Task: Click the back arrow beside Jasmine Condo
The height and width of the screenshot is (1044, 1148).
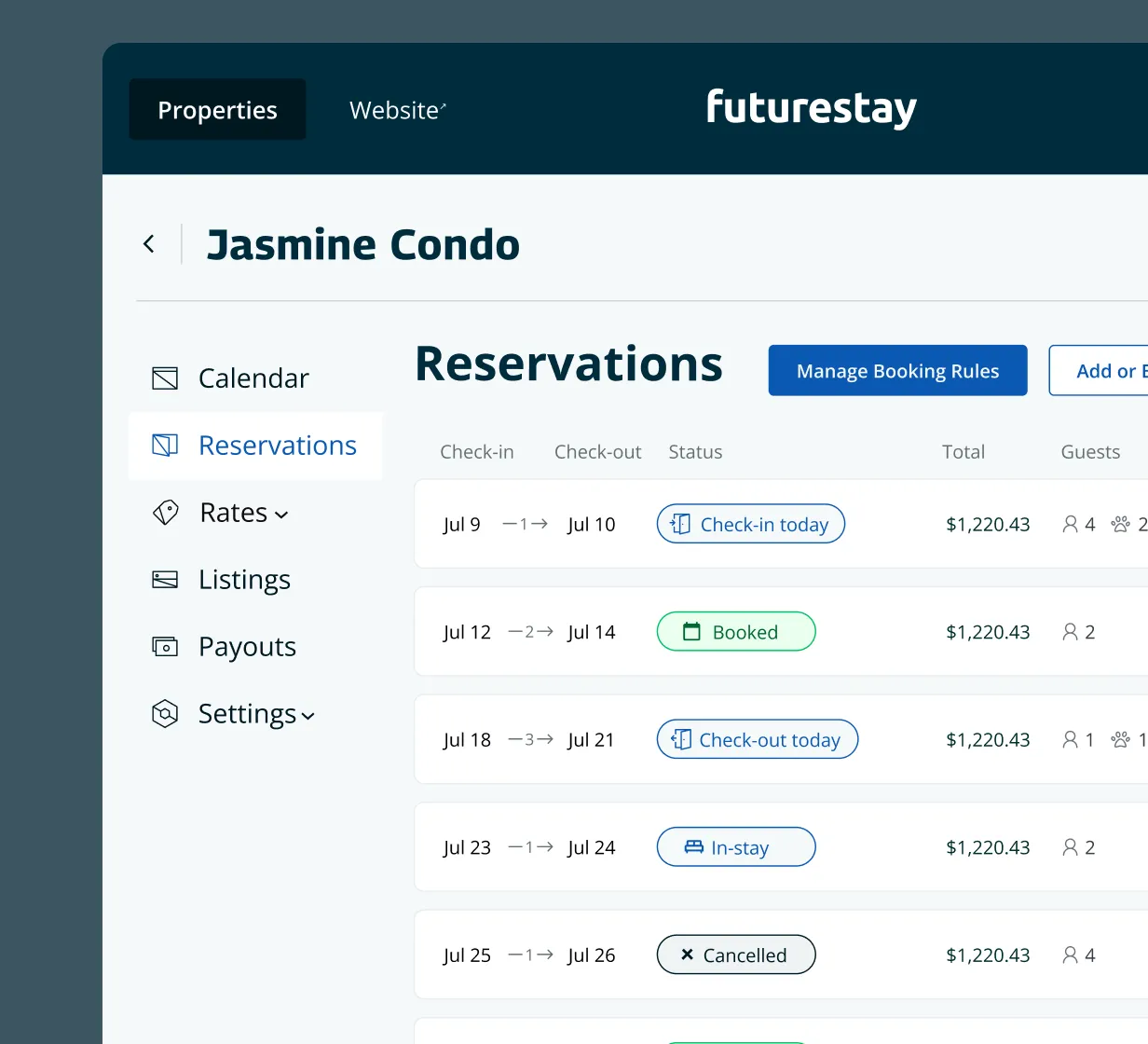Action: coord(149,244)
